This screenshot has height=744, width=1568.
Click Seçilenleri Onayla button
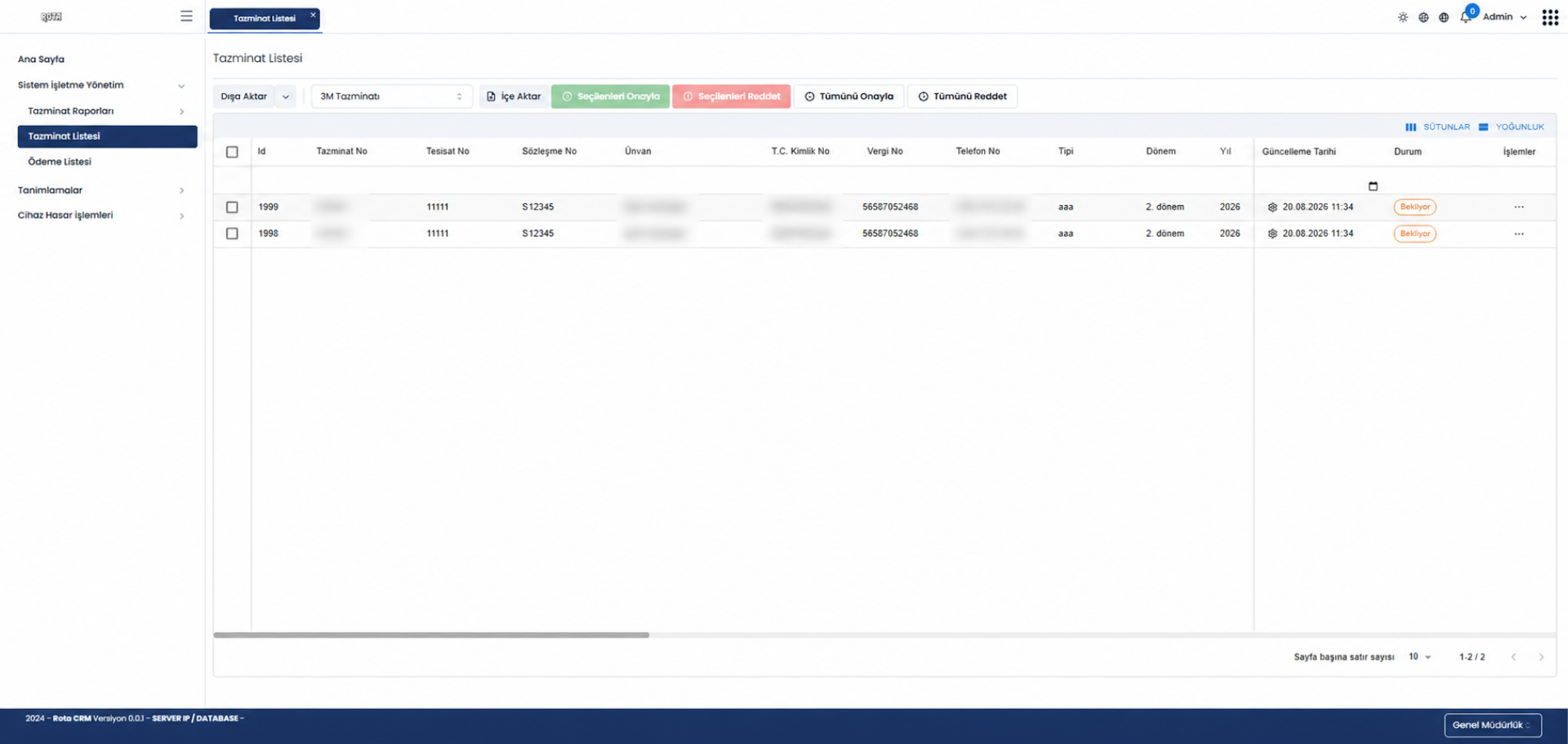pyautogui.click(x=610, y=96)
